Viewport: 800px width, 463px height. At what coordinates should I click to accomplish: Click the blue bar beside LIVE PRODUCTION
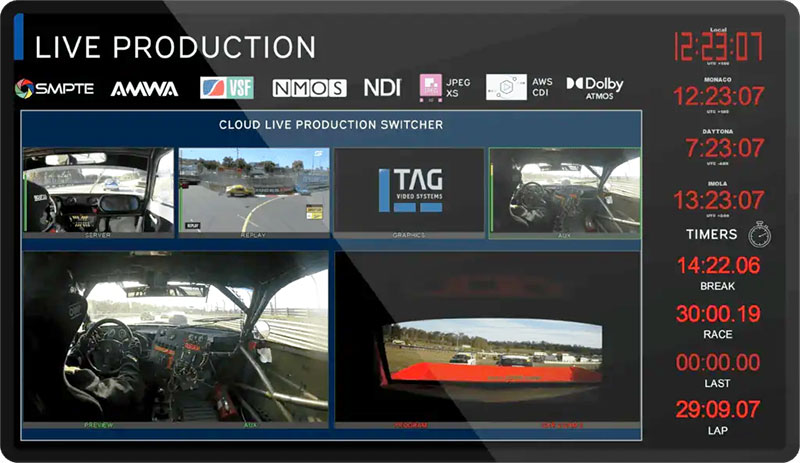(x=19, y=37)
